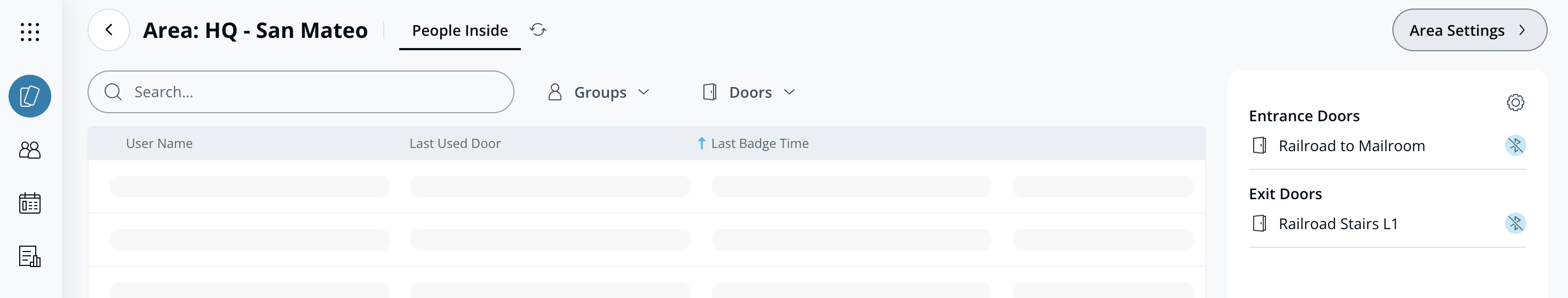The height and width of the screenshot is (298, 1568).
Task: Select the highlighted access cards sidebar icon
Action: 29,96
